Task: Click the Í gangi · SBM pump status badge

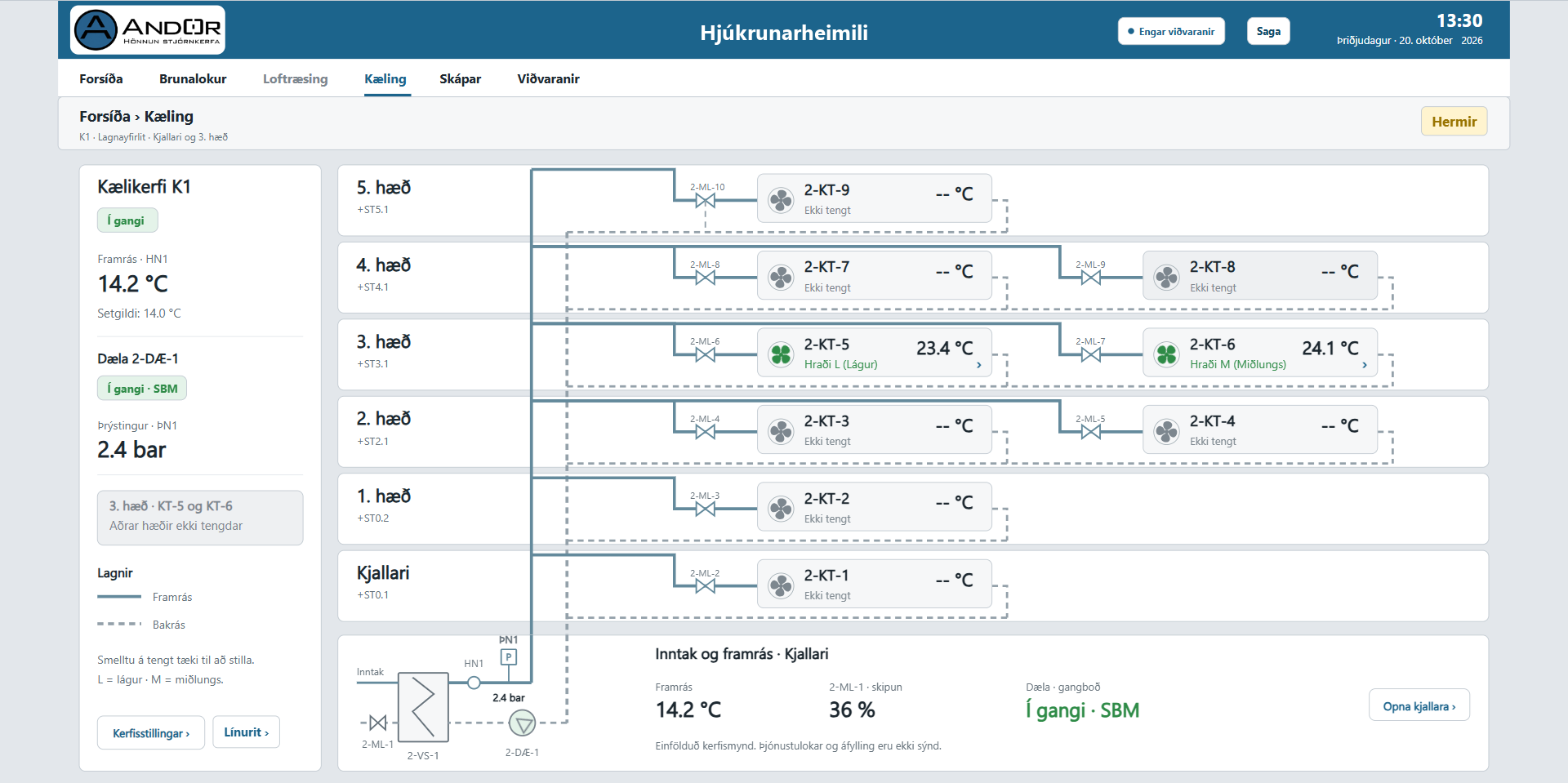Action: [142, 389]
